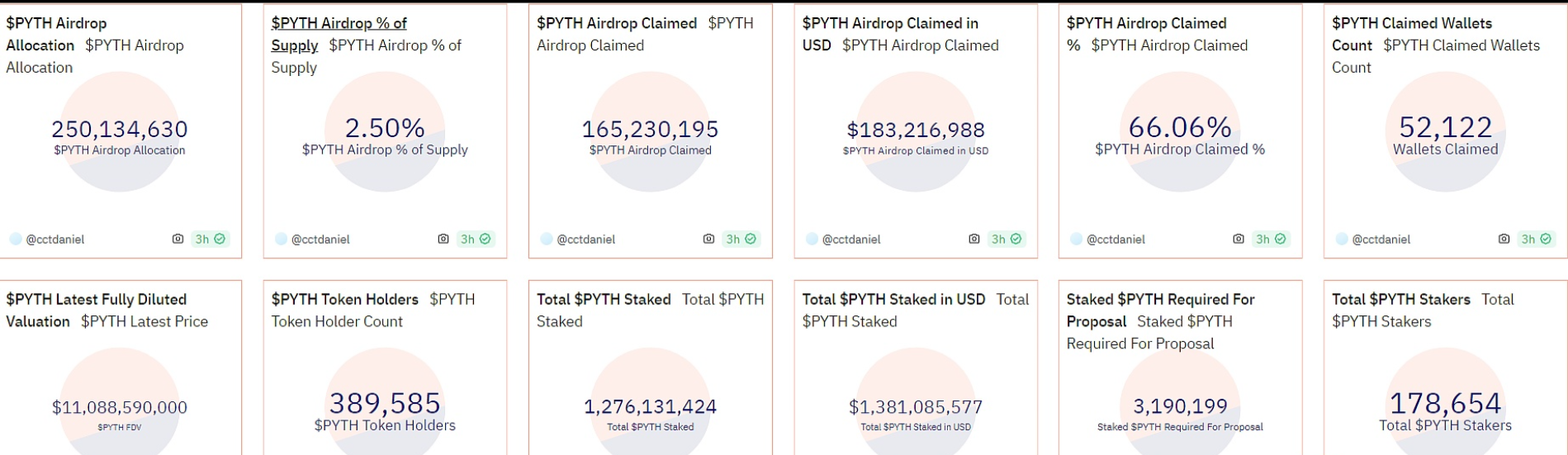Click 3h status badge on Airdrop Claimed % card

(x=1270, y=239)
